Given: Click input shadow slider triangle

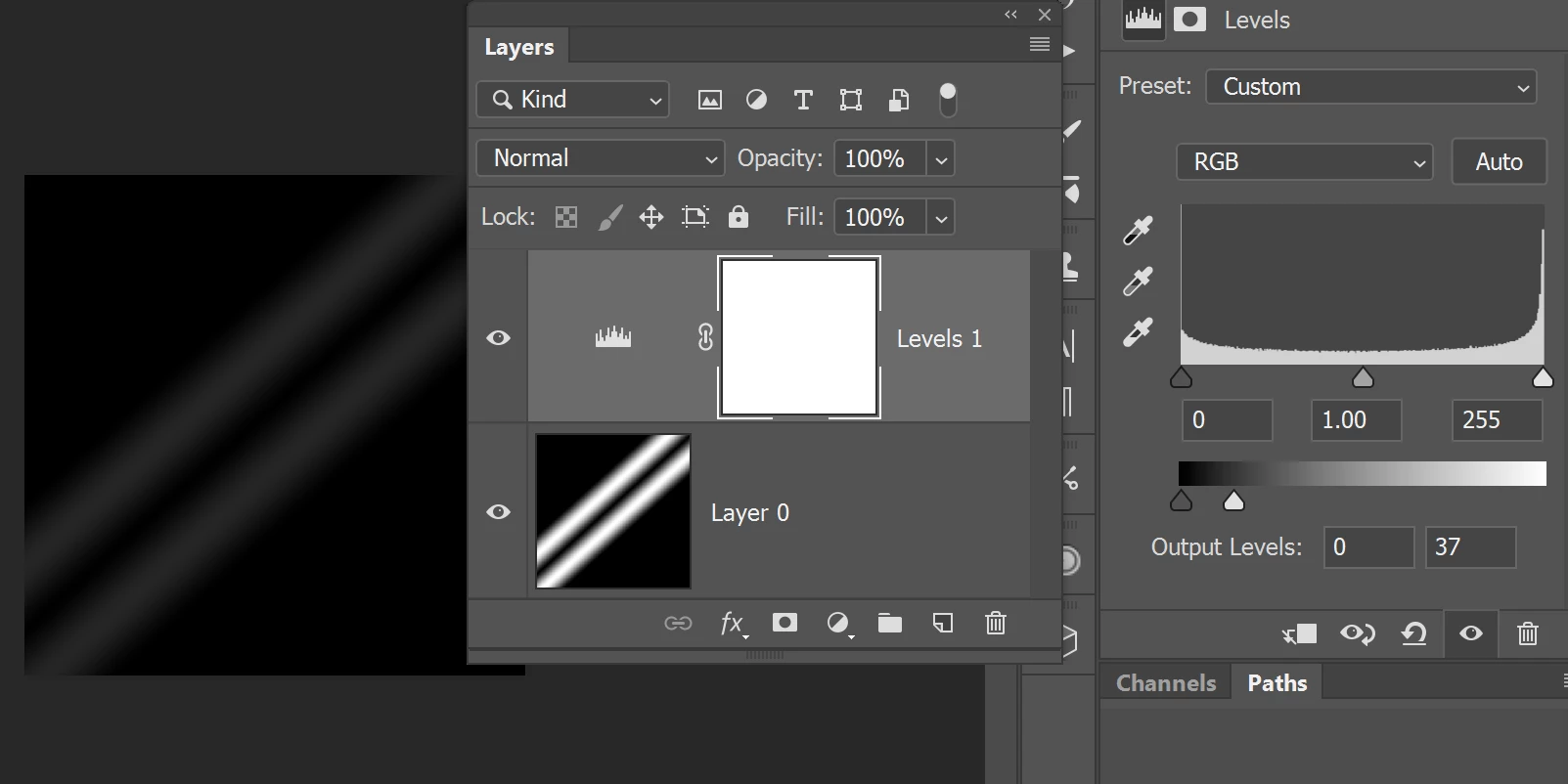Looking at the screenshot, I should [1181, 377].
